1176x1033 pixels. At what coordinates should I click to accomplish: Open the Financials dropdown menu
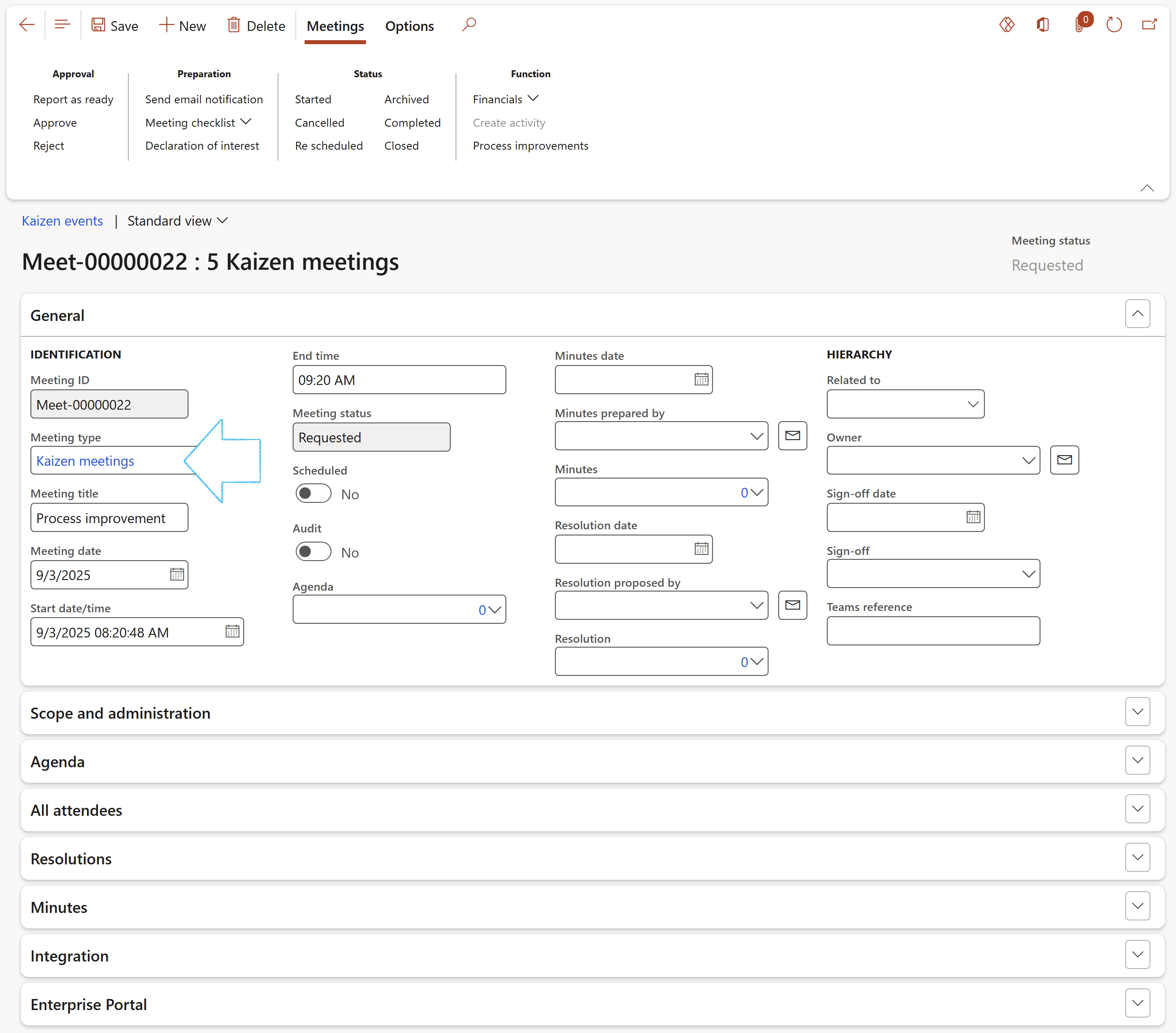point(505,99)
